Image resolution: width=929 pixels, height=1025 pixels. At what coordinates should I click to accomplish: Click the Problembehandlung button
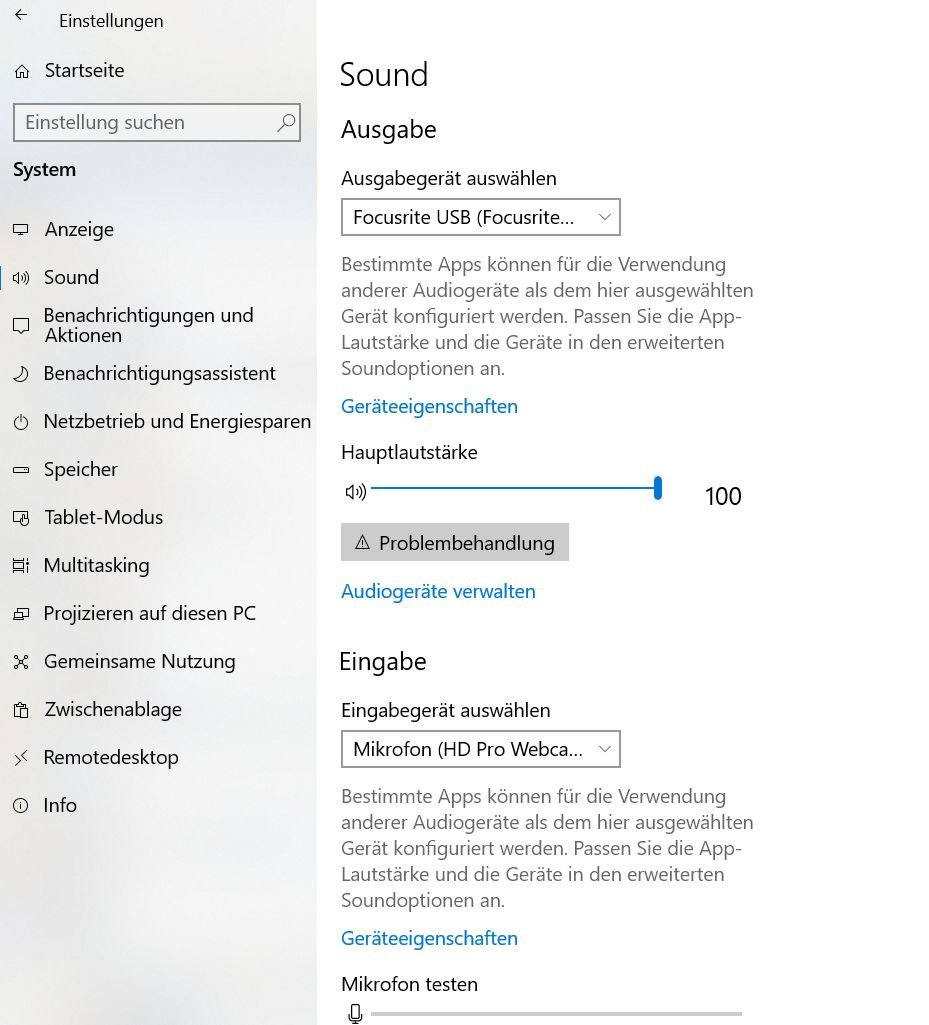click(x=455, y=543)
